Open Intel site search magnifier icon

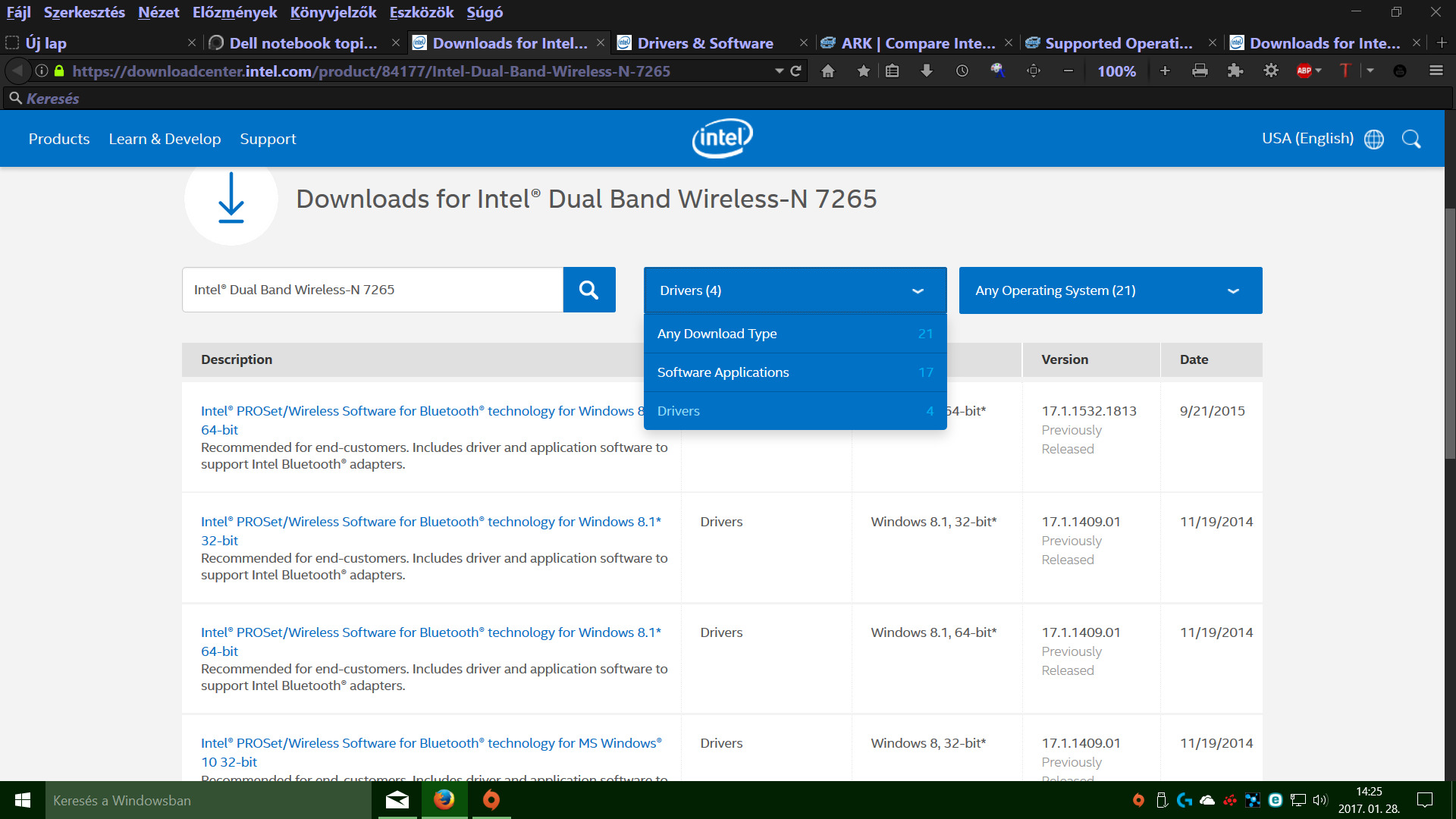1411,139
